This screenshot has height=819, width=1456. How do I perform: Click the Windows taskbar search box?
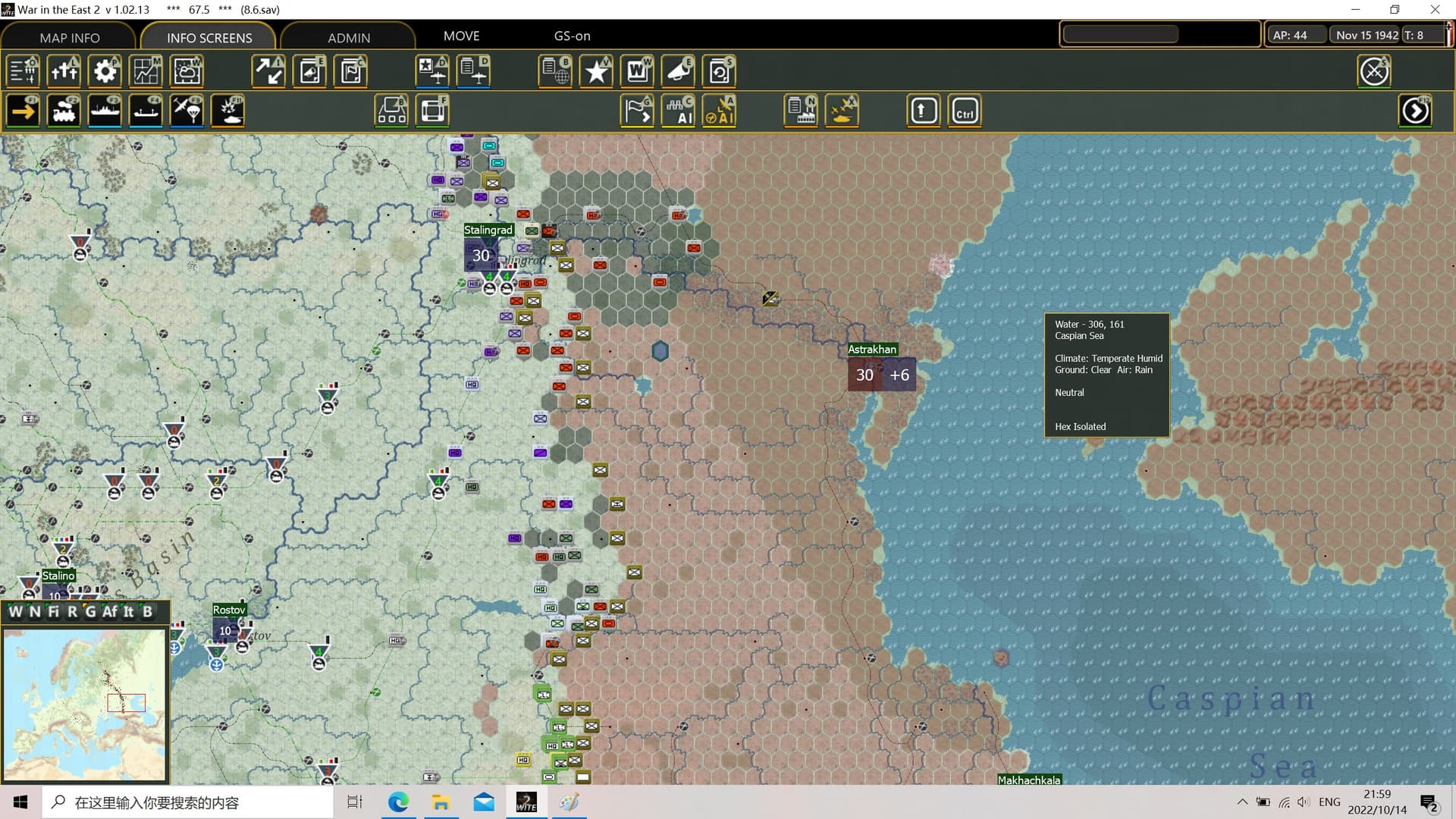coord(187,802)
